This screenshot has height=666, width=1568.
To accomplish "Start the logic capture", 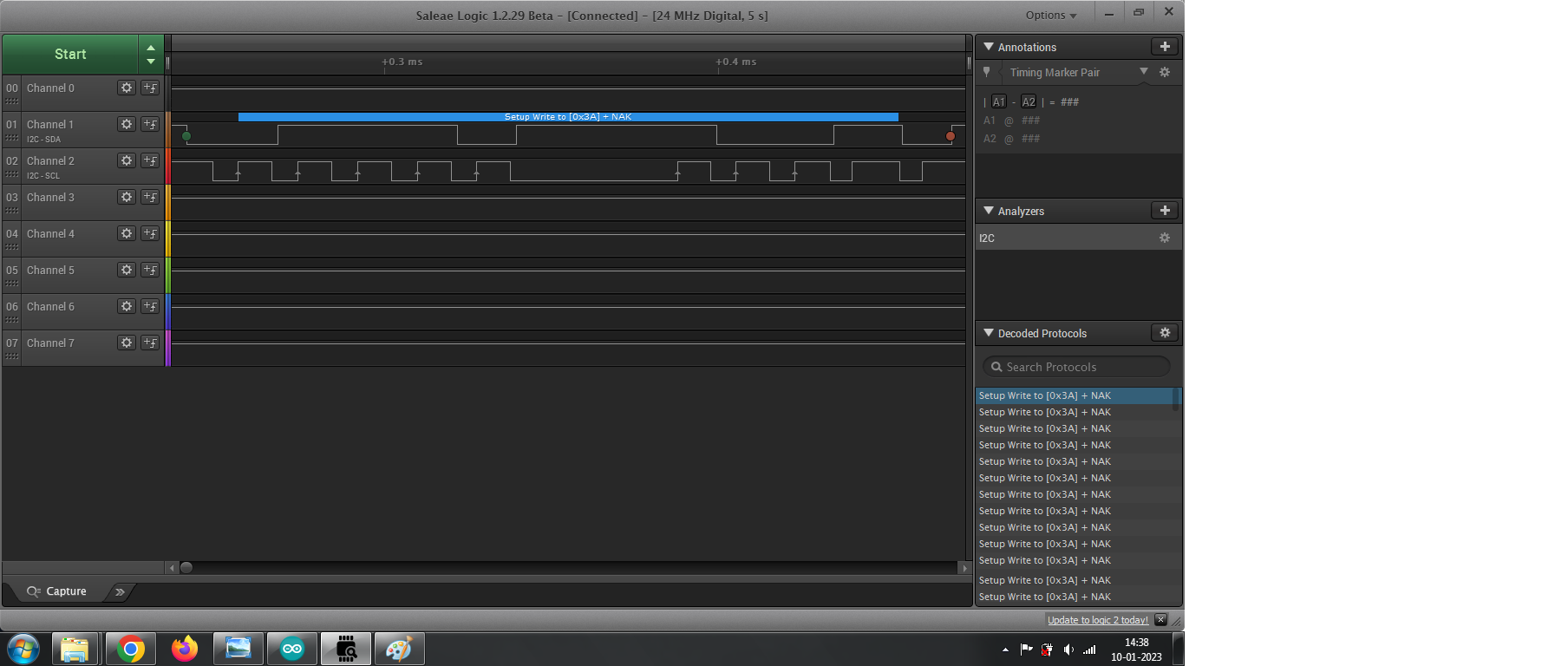I will (70, 54).
